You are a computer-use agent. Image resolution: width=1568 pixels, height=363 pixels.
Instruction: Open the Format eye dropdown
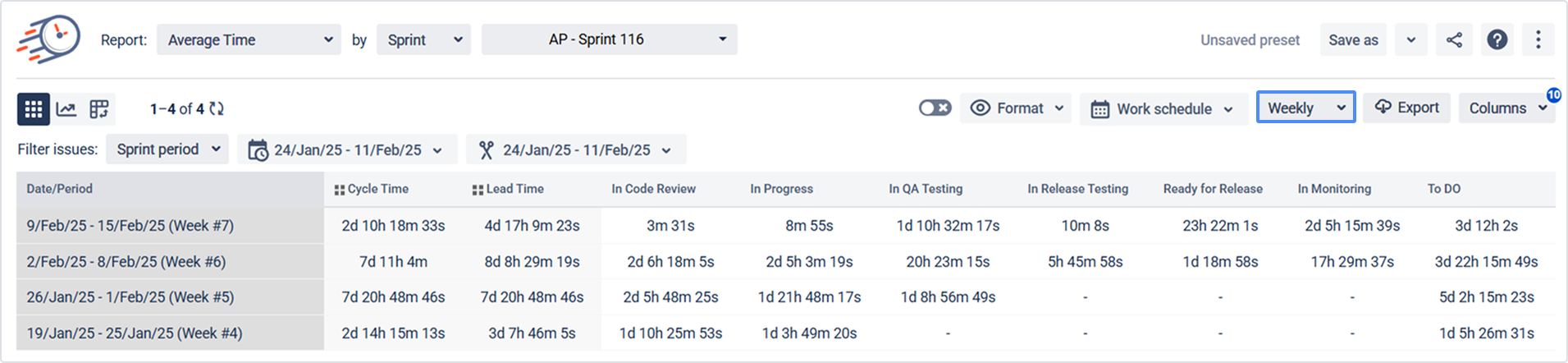1017,108
